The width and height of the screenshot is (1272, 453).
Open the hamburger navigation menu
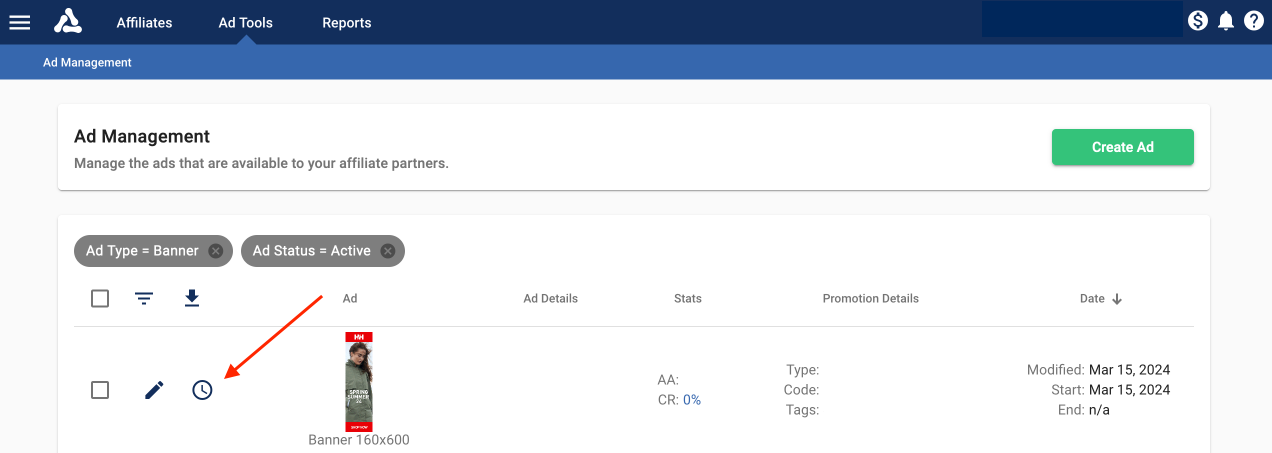(x=20, y=22)
